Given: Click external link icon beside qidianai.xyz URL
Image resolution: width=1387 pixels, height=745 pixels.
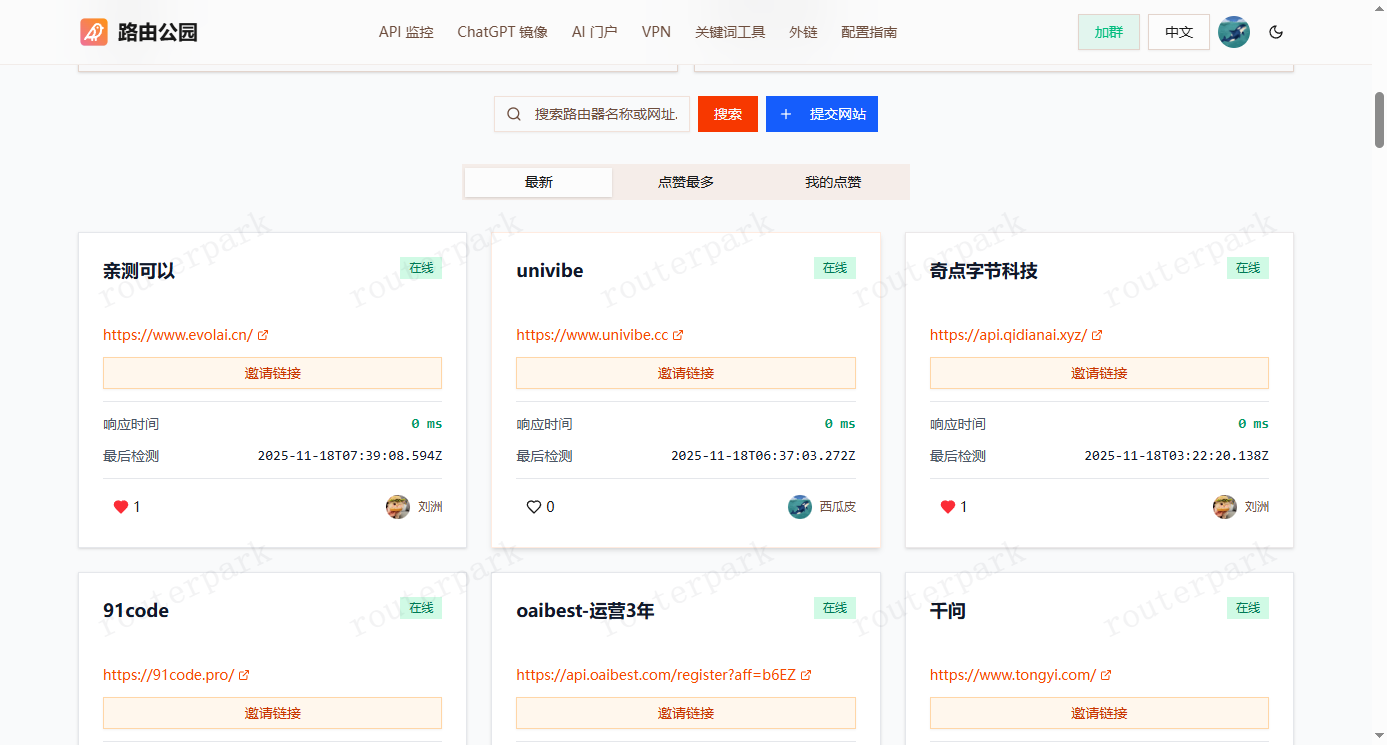Looking at the screenshot, I should (1097, 335).
